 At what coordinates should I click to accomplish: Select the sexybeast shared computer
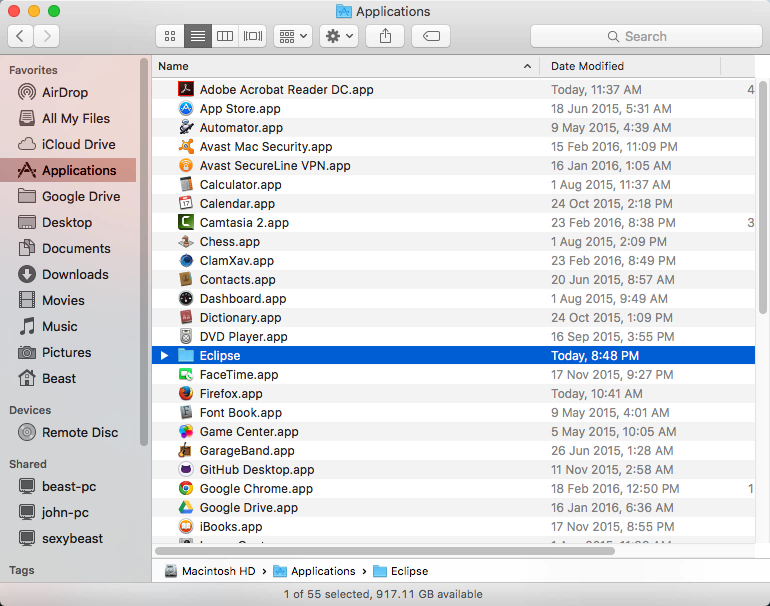pos(68,538)
